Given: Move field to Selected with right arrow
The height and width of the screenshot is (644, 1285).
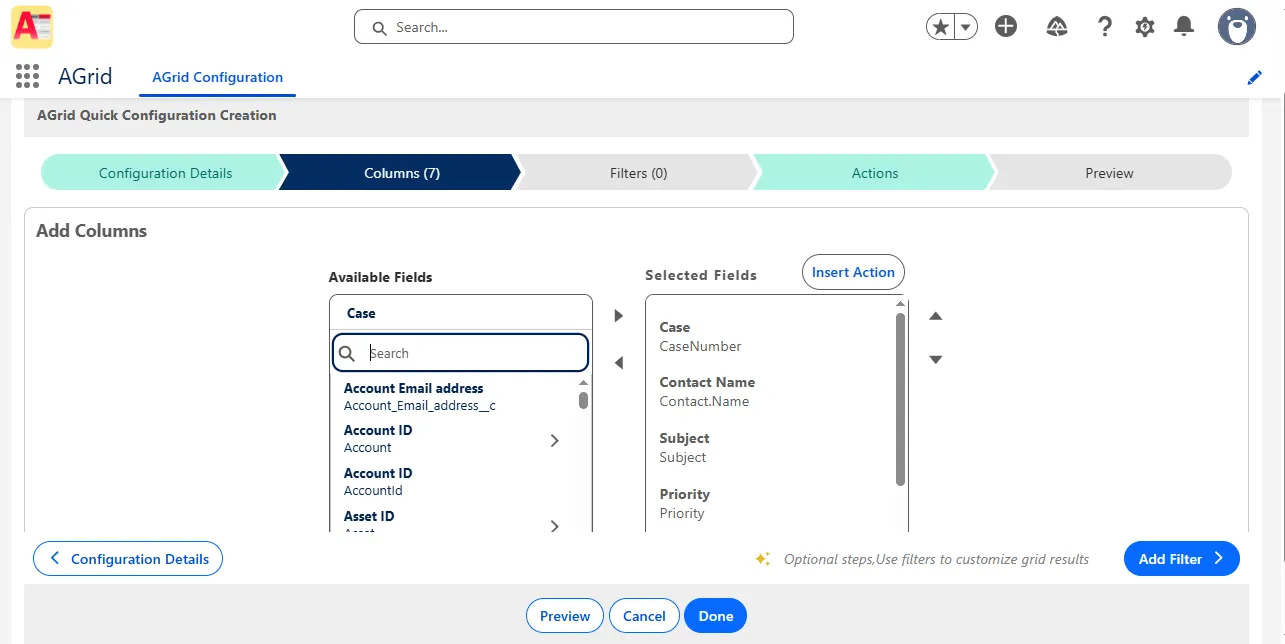Looking at the screenshot, I should tap(618, 316).
